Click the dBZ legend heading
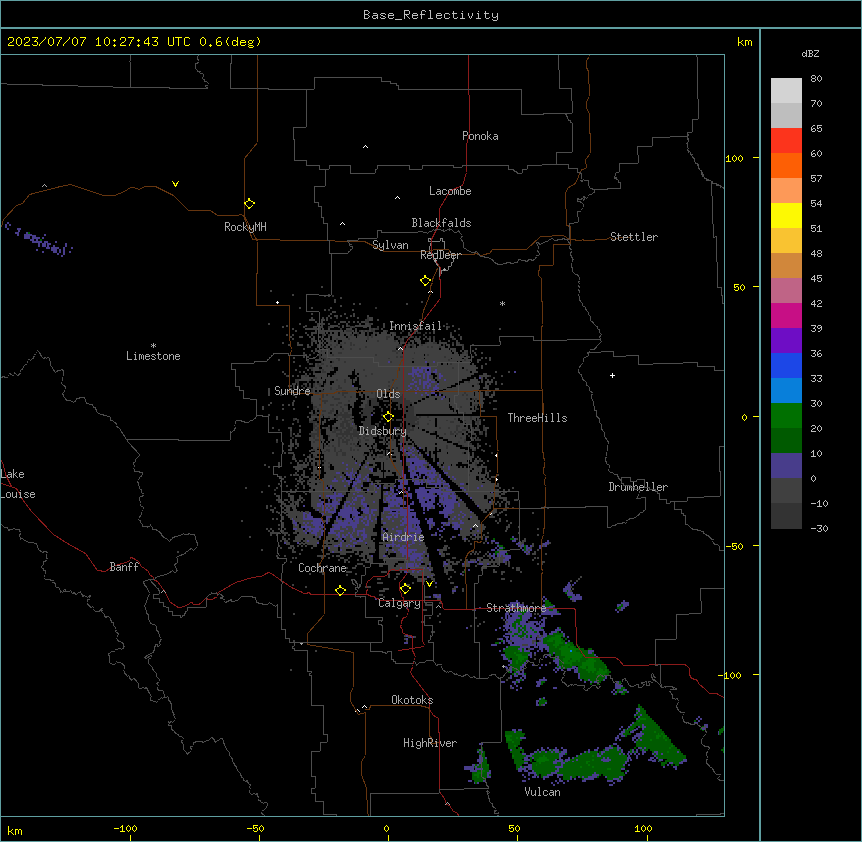The height and width of the screenshot is (842, 862). tap(810, 53)
